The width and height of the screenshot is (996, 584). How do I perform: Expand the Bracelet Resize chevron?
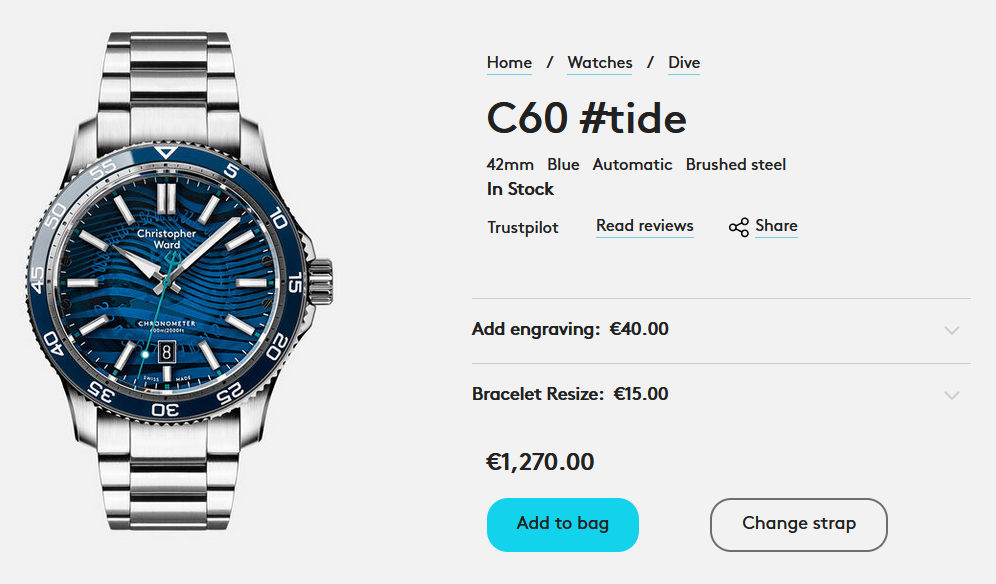[951, 395]
